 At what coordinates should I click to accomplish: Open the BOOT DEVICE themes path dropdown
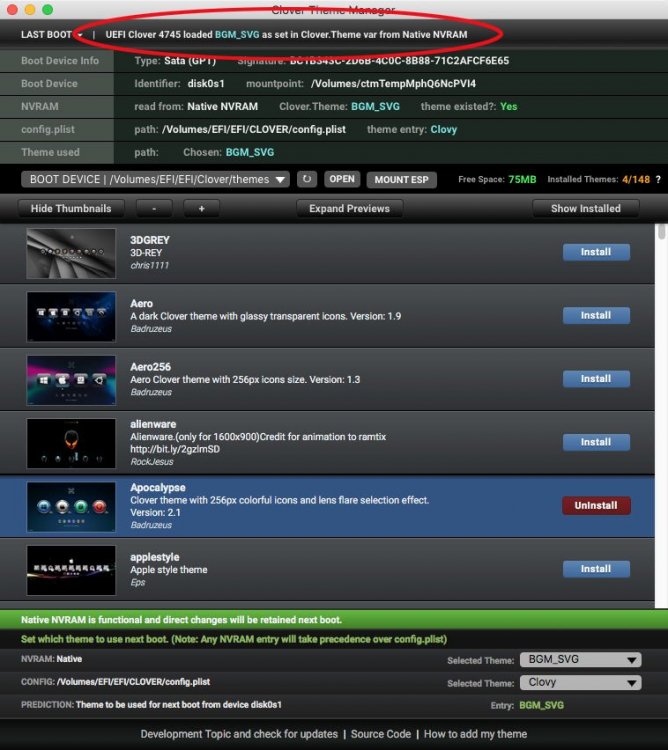coord(155,179)
